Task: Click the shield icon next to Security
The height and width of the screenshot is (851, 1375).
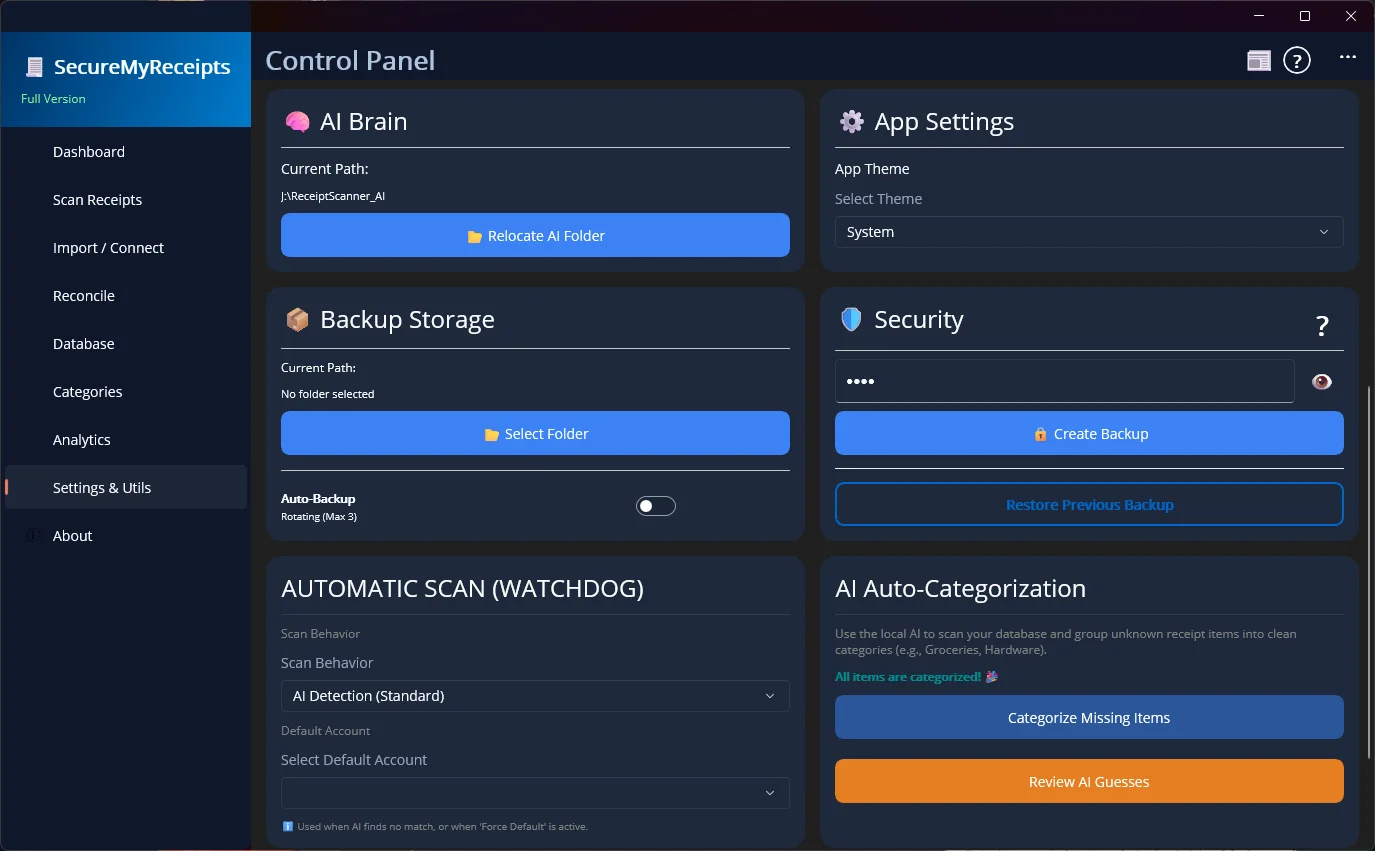Action: pos(851,320)
